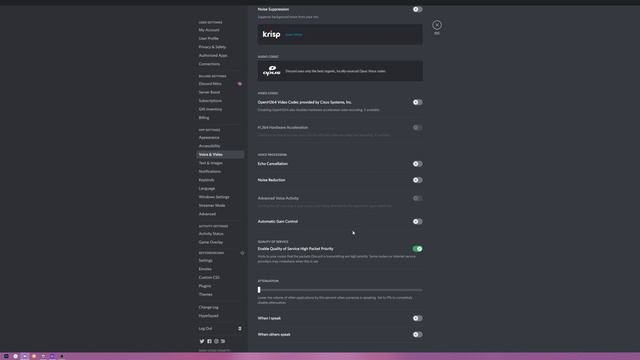Screen dimensions: 640x360
Task: Click the log out icon beside Log Out
Action: 240,329
